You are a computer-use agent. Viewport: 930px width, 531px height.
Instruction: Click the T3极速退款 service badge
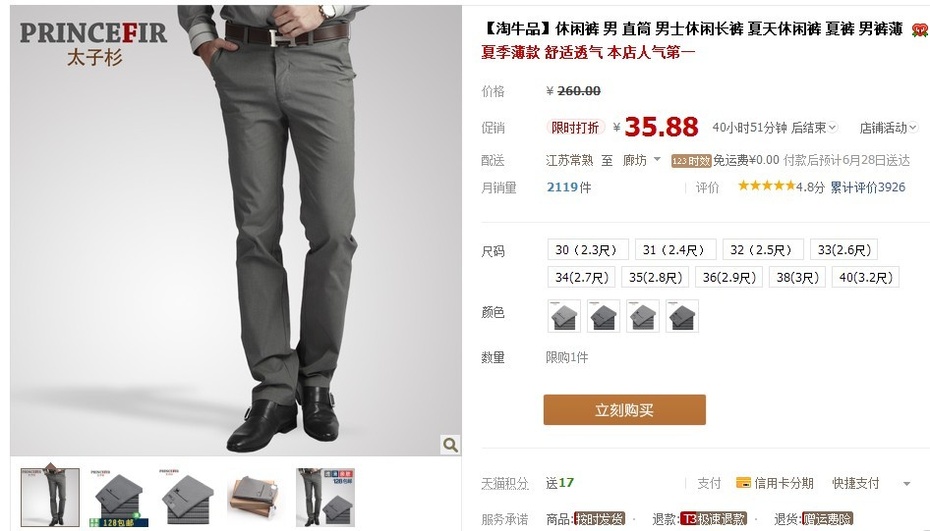[x=713, y=519]
